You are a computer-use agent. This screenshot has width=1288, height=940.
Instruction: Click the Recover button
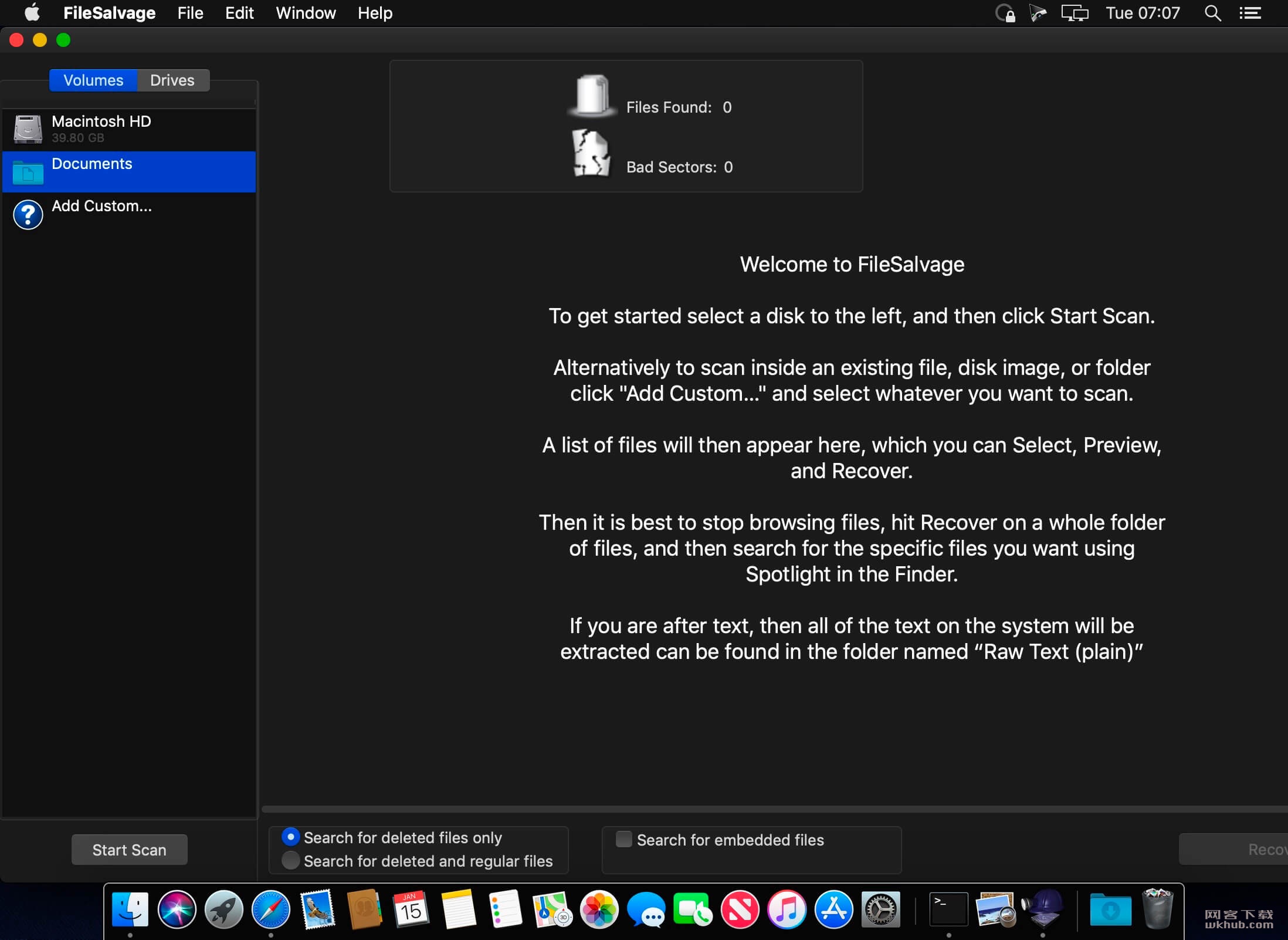1234,849
